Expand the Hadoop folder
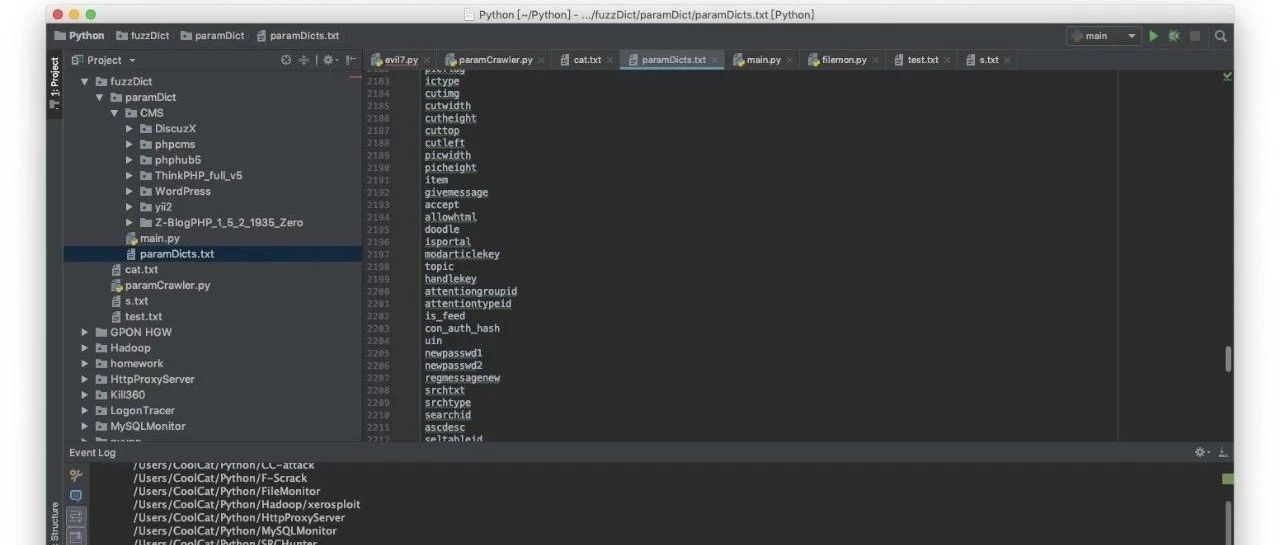This screenshot has width=1280, height=545. click(86, 348)
